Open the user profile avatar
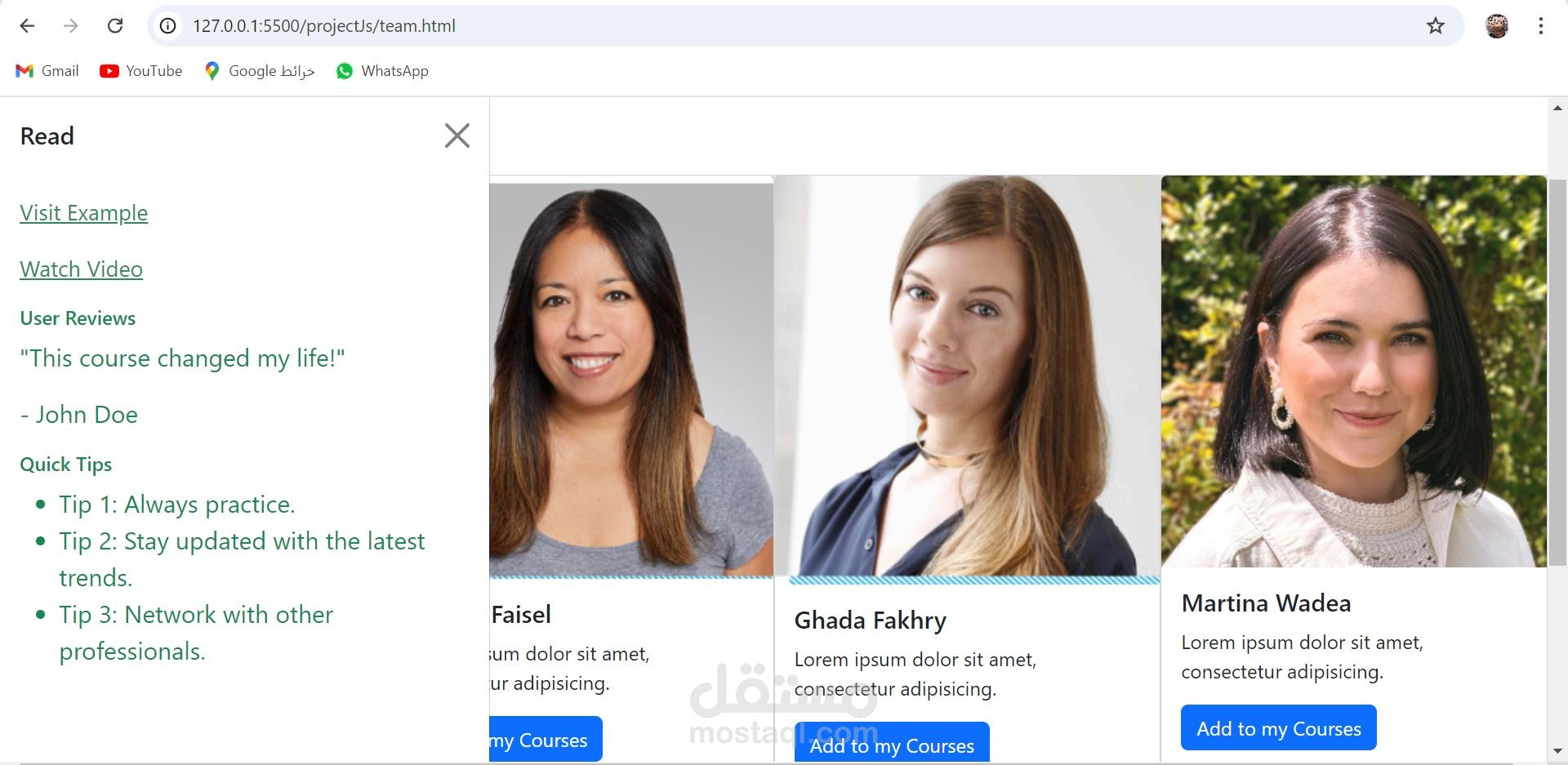Viewport: 1568px width, 765px height. coord(1496,26)
